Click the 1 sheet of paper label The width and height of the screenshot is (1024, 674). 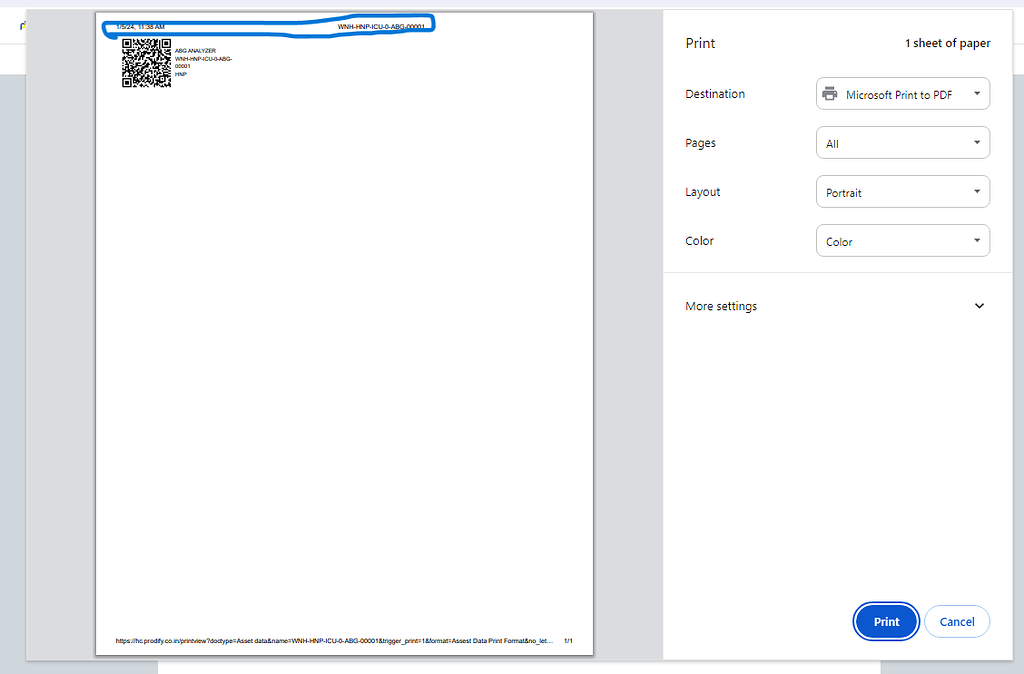947,43
